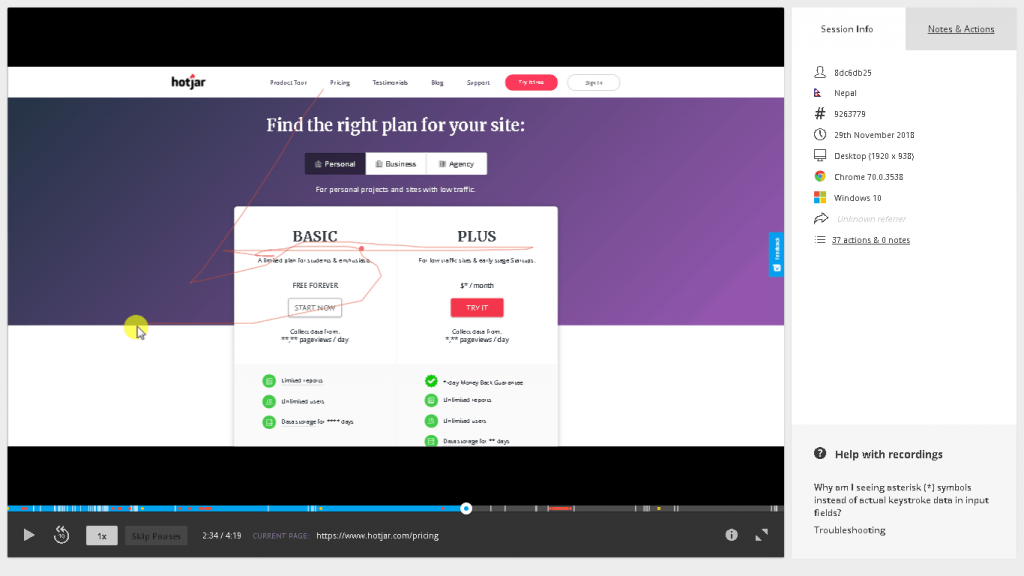This screenshot has height=576, width=1024.
Task: Open the Notes & Actions tab
Action: point(961,29)
